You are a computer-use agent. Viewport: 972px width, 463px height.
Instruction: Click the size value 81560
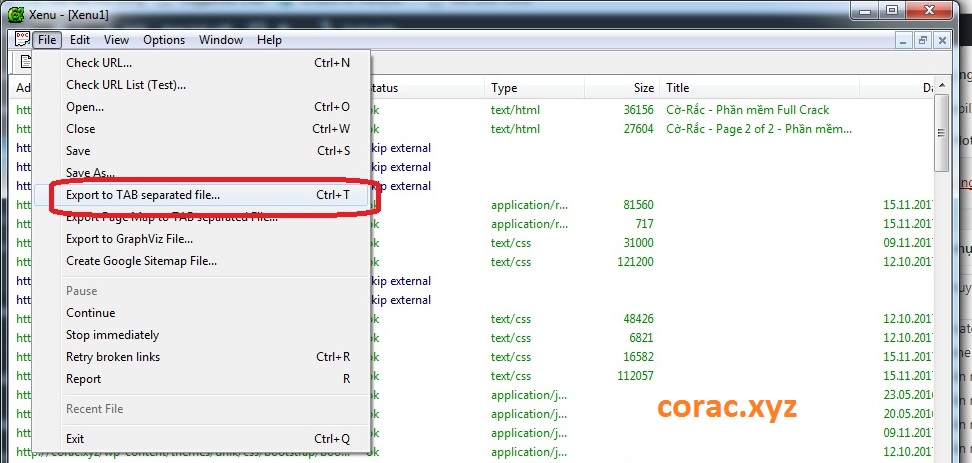[638, 205]
